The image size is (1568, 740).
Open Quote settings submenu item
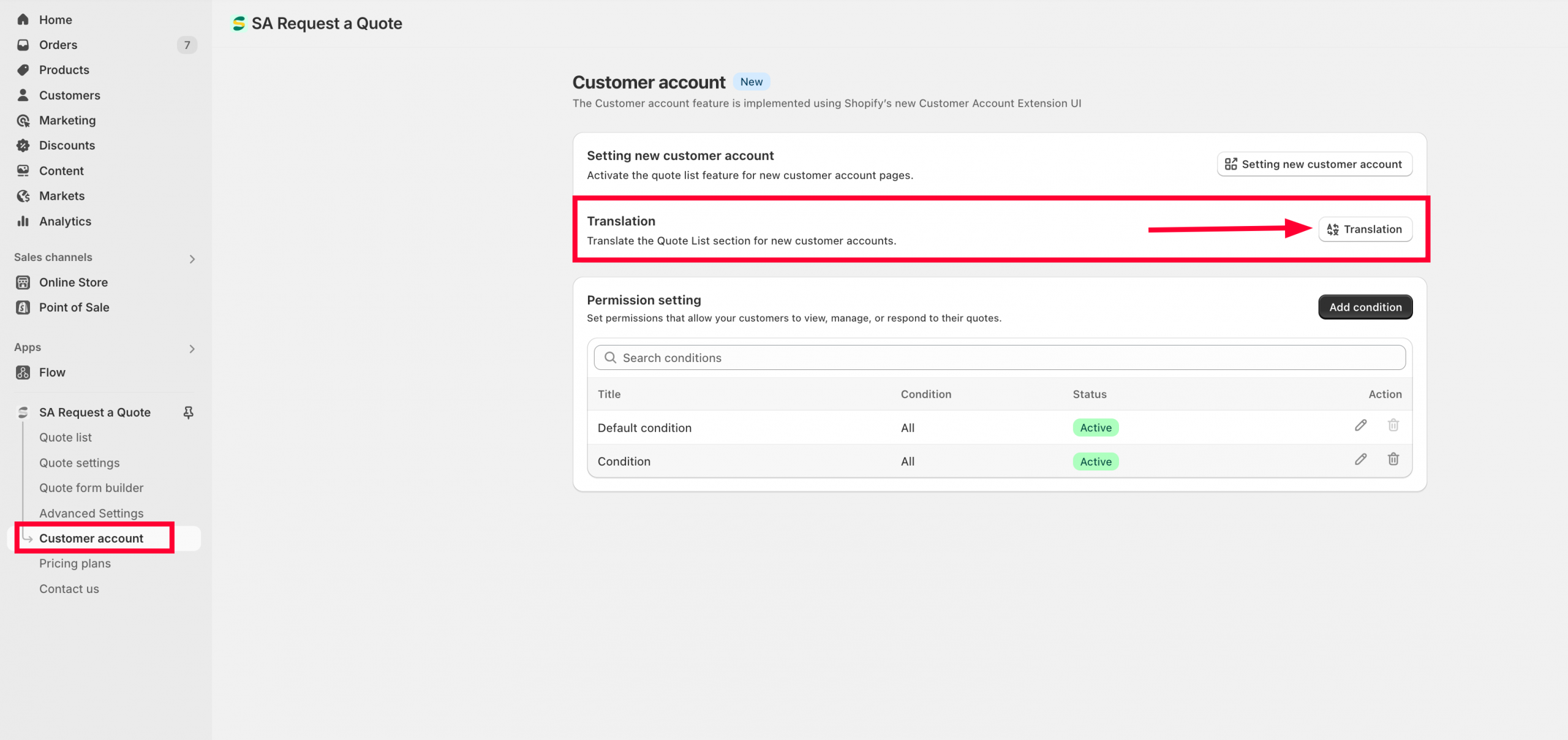(80, 463)
